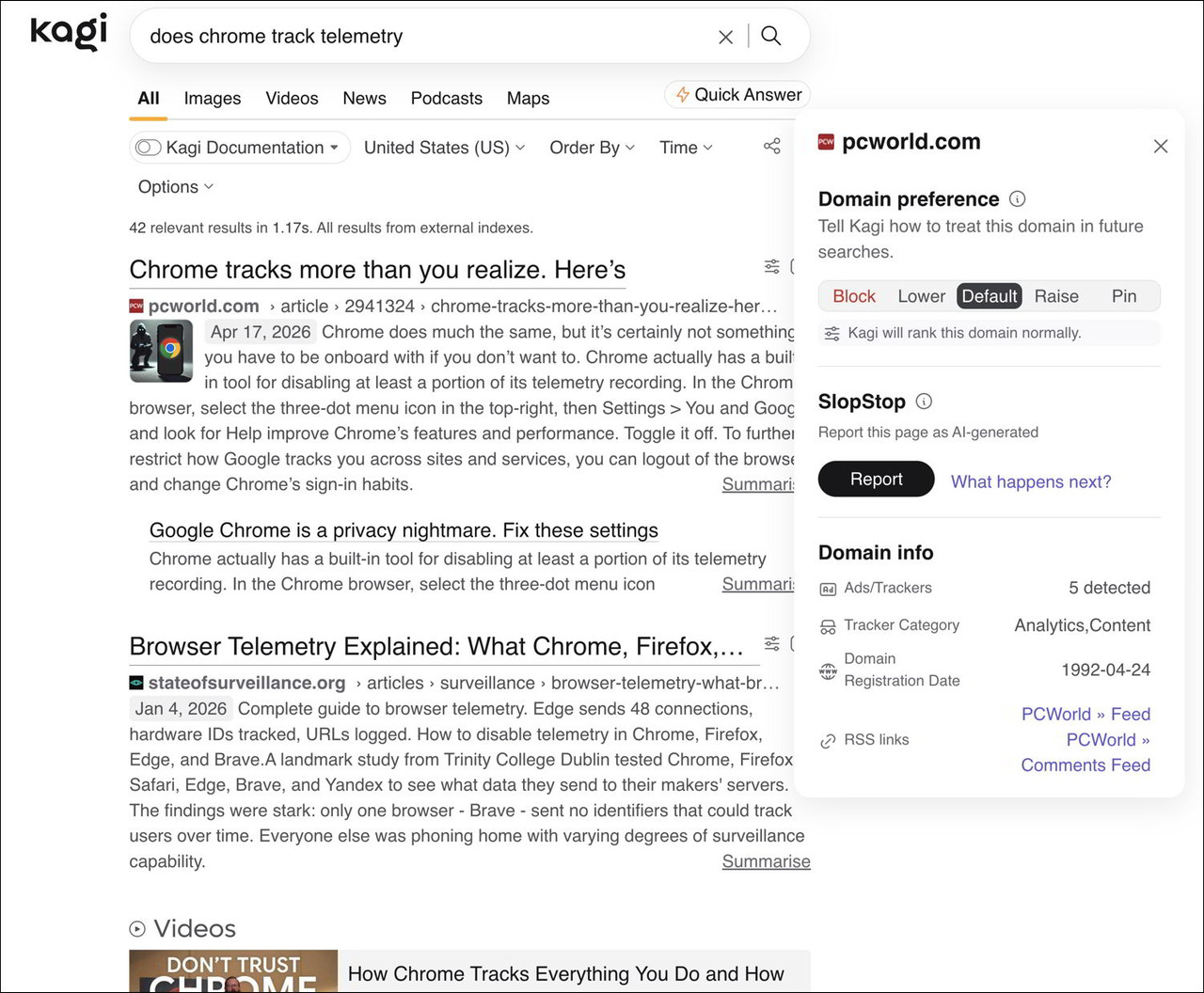Set domain preference to Block
Viewport: 1204px width, 993px height.
(x=853, y=296)
